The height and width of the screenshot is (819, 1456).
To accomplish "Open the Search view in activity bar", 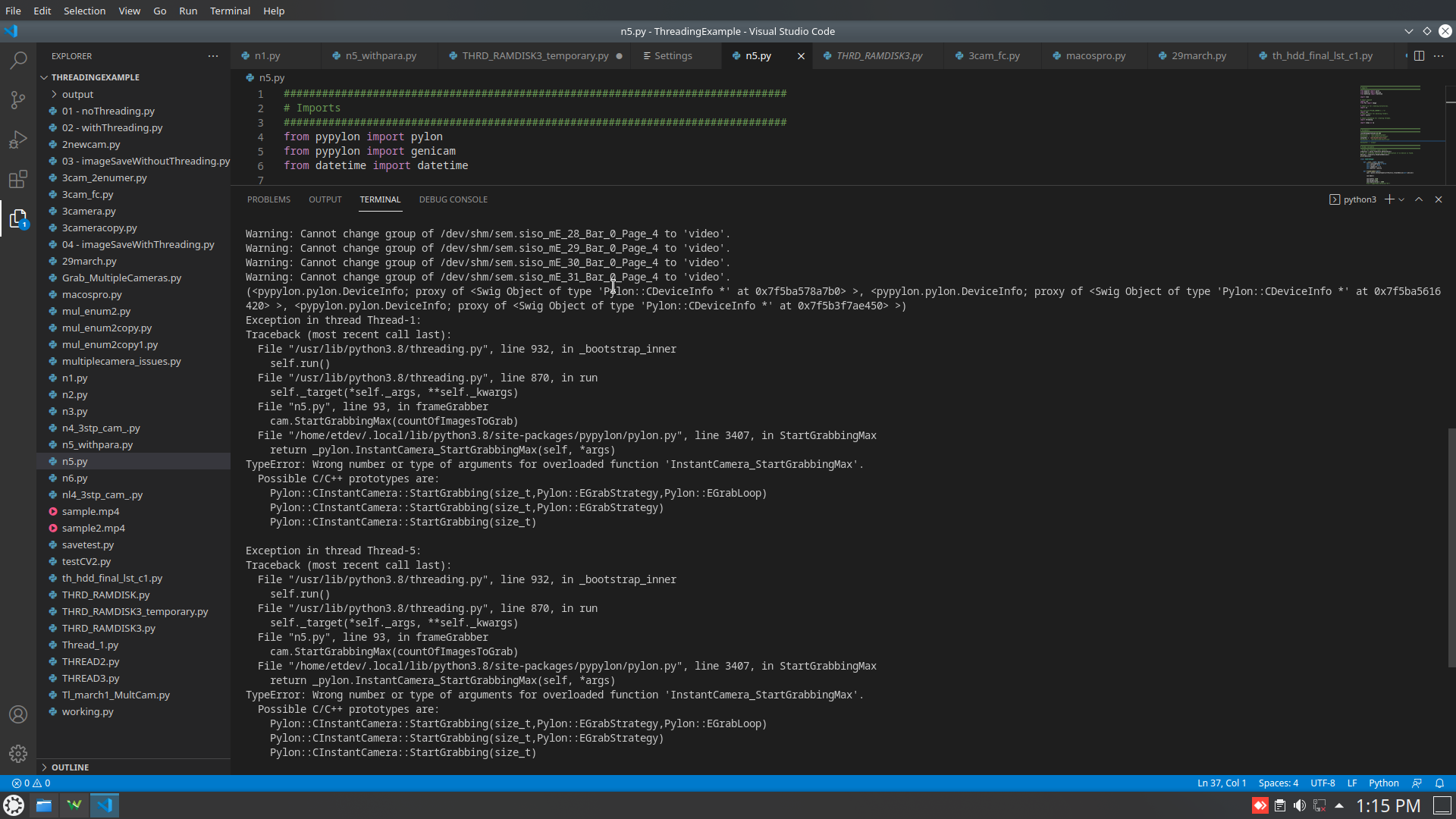I will click(18, 60).
